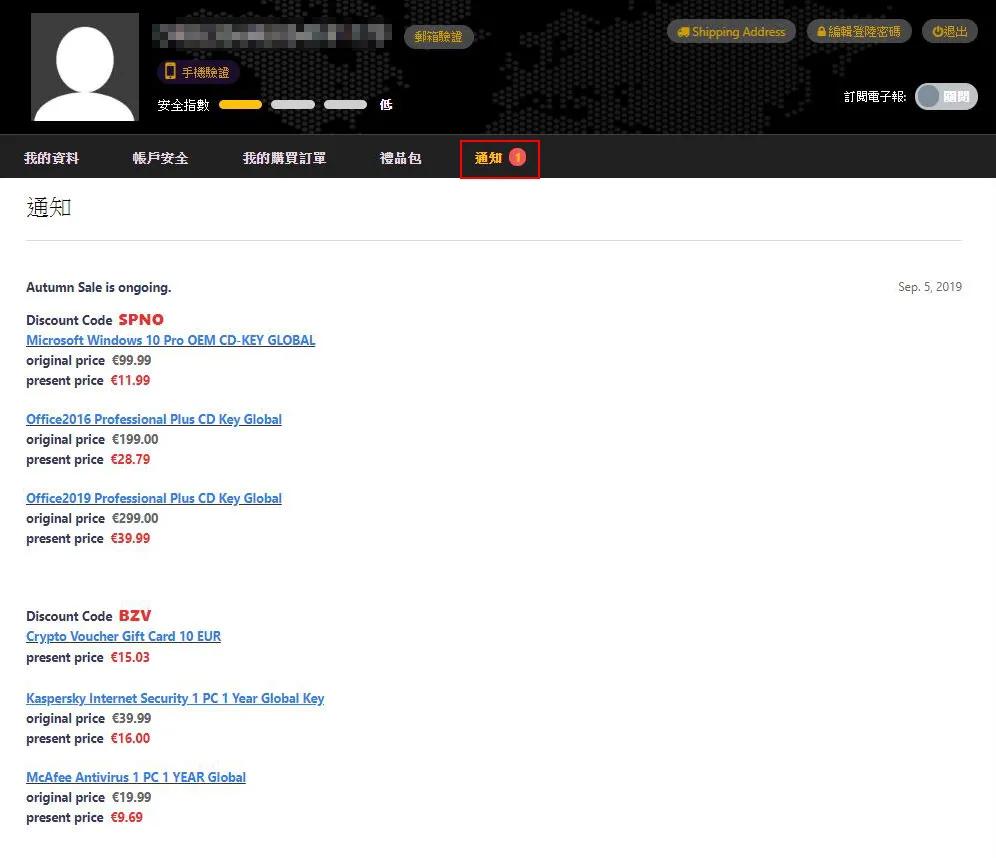Click the €15.03 present price

pos(130,657)
